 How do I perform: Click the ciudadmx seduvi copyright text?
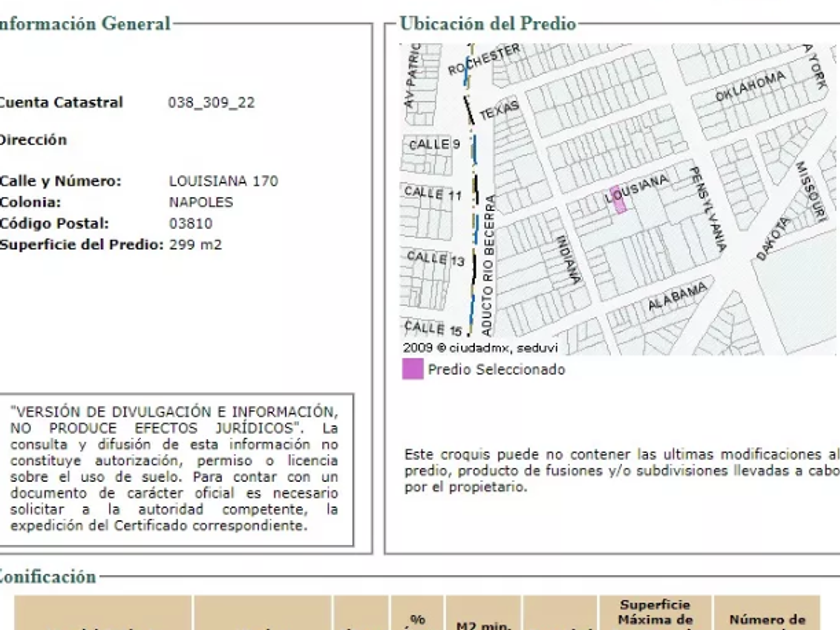pos(480,348)
